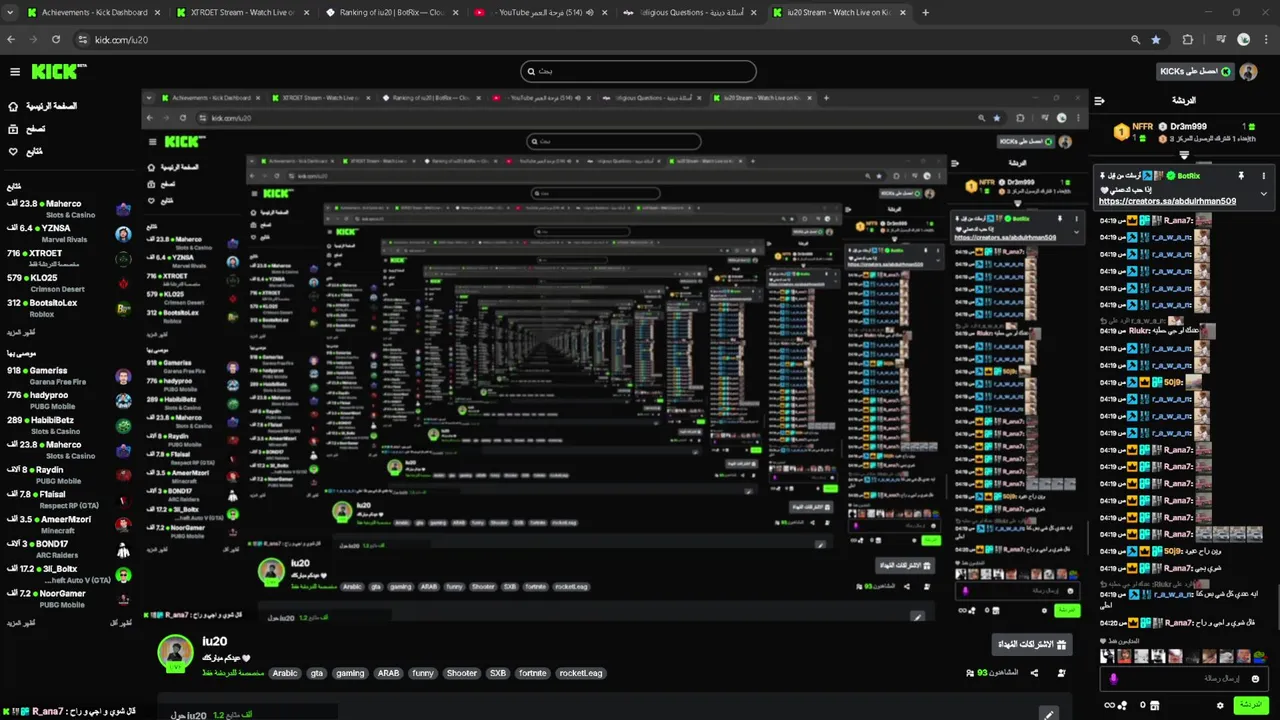Switch to the XTROET Stream tab

(242, 13)
